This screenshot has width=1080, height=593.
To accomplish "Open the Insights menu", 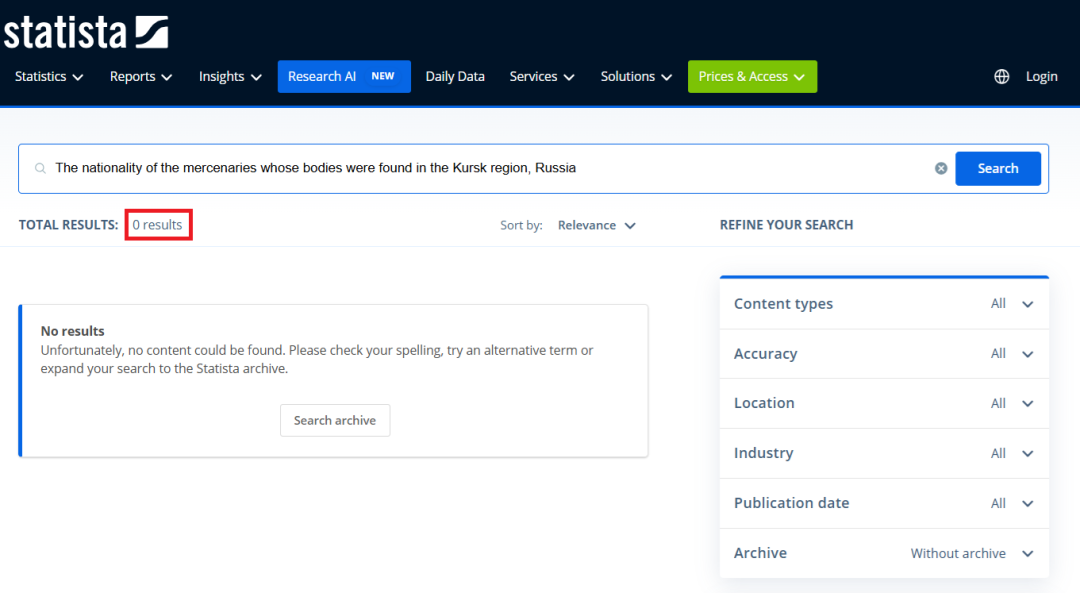I will point(230,76).
